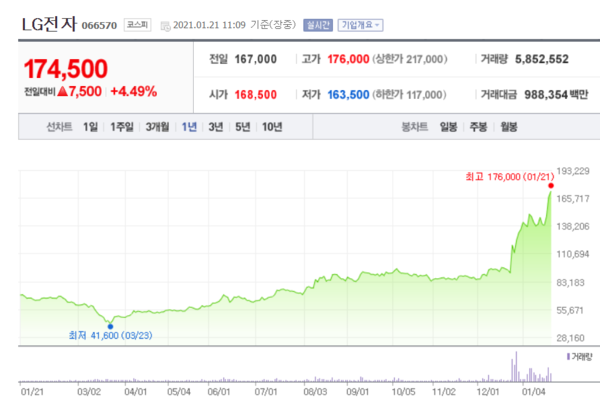Click the 최저 41,600 (03/23) label
The image size is (600, 408).
tap(111, 336)
